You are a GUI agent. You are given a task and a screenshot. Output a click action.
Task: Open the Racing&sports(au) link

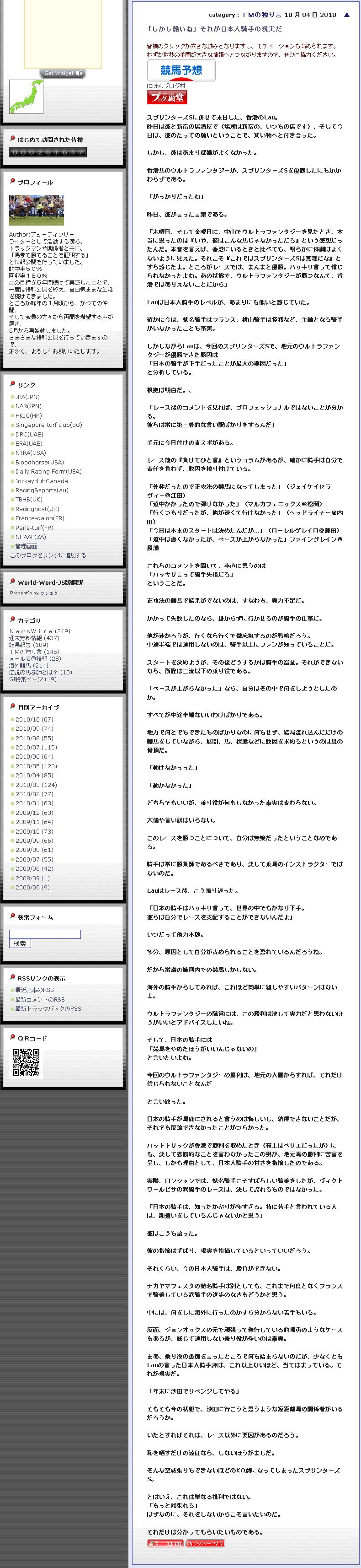[x=42, y=490]
